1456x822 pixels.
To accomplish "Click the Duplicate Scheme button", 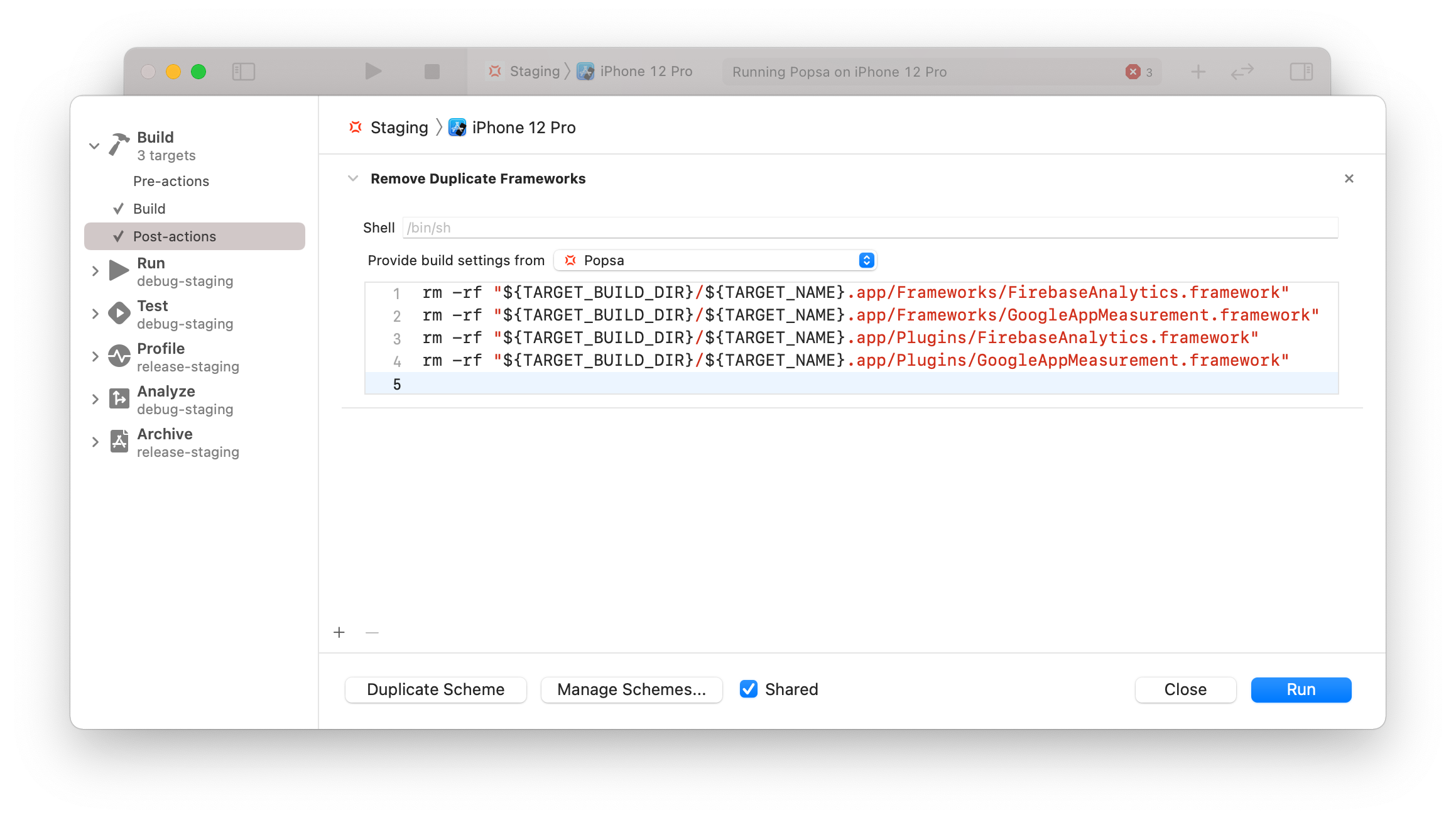I will pos(436,689).
